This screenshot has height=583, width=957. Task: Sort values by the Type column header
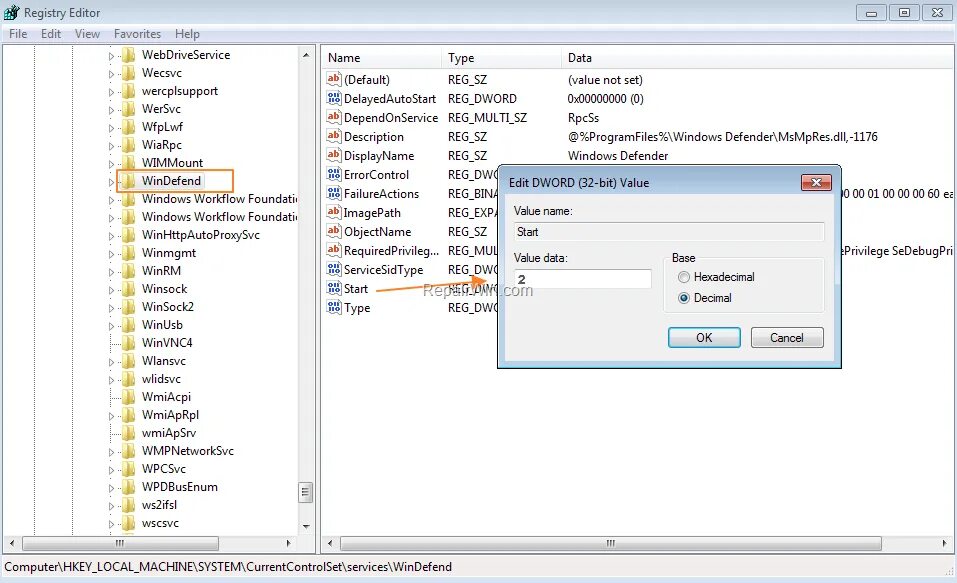click(500, 58)
